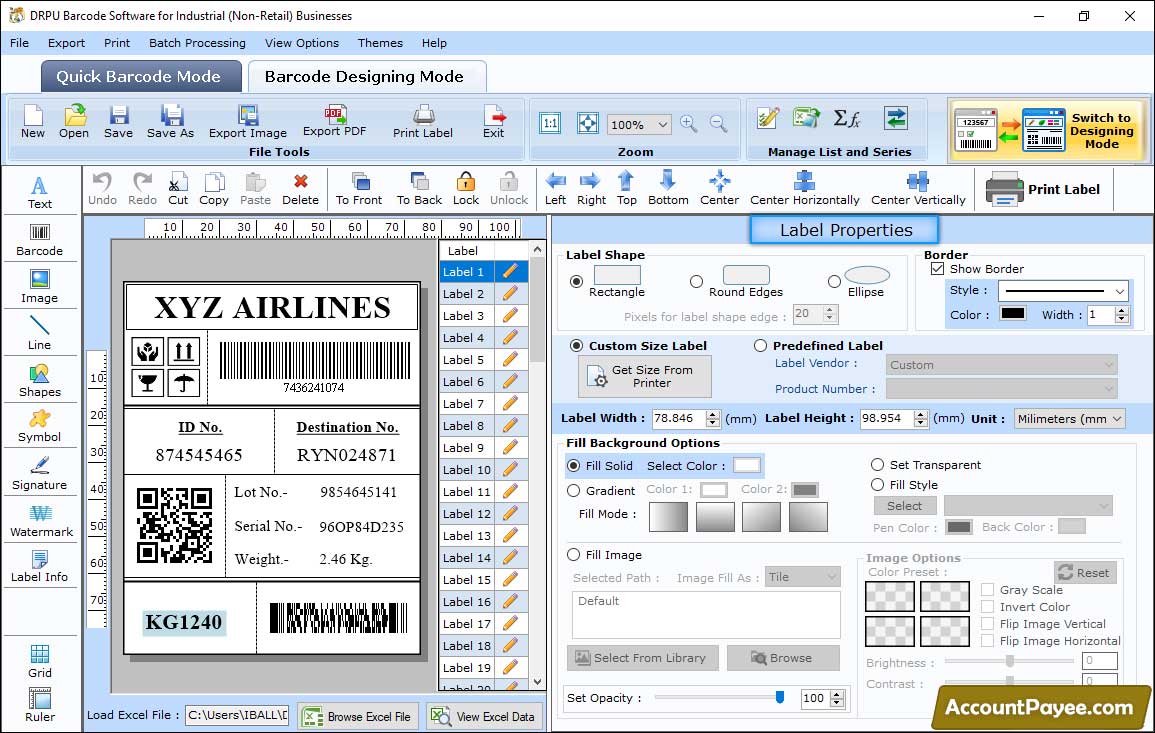The height and width of the screenshot is (733, 1155).
Task: Select Custom Size Label option
Action: pos(576,346)
